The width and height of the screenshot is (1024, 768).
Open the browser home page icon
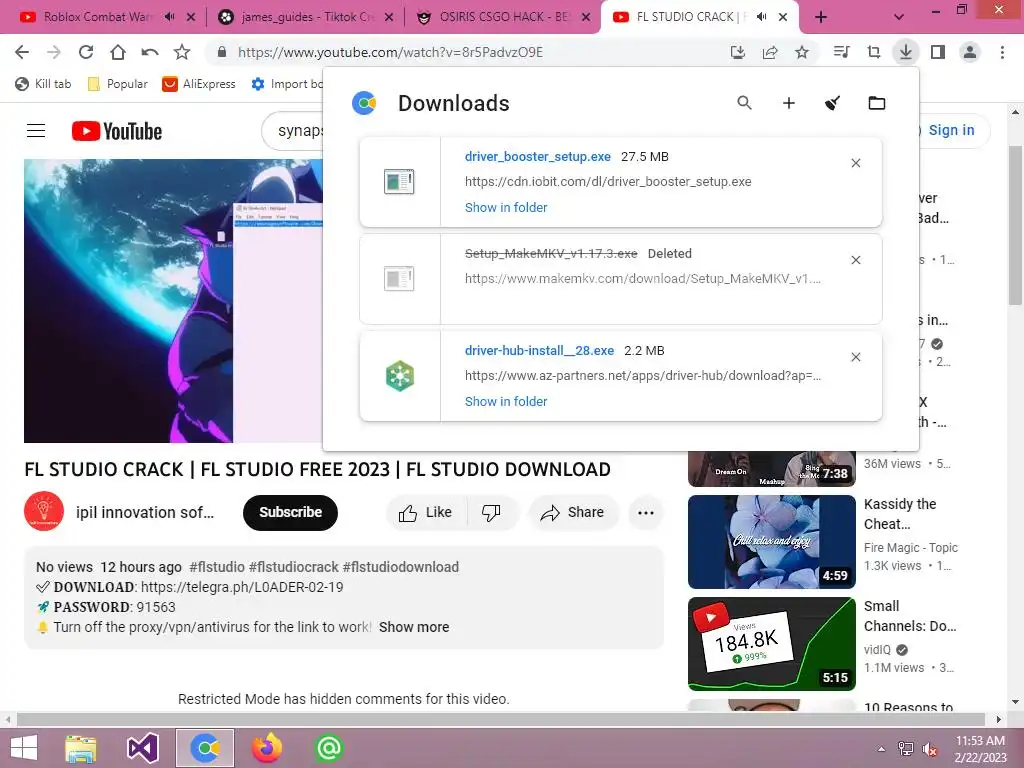coord(118,52)
